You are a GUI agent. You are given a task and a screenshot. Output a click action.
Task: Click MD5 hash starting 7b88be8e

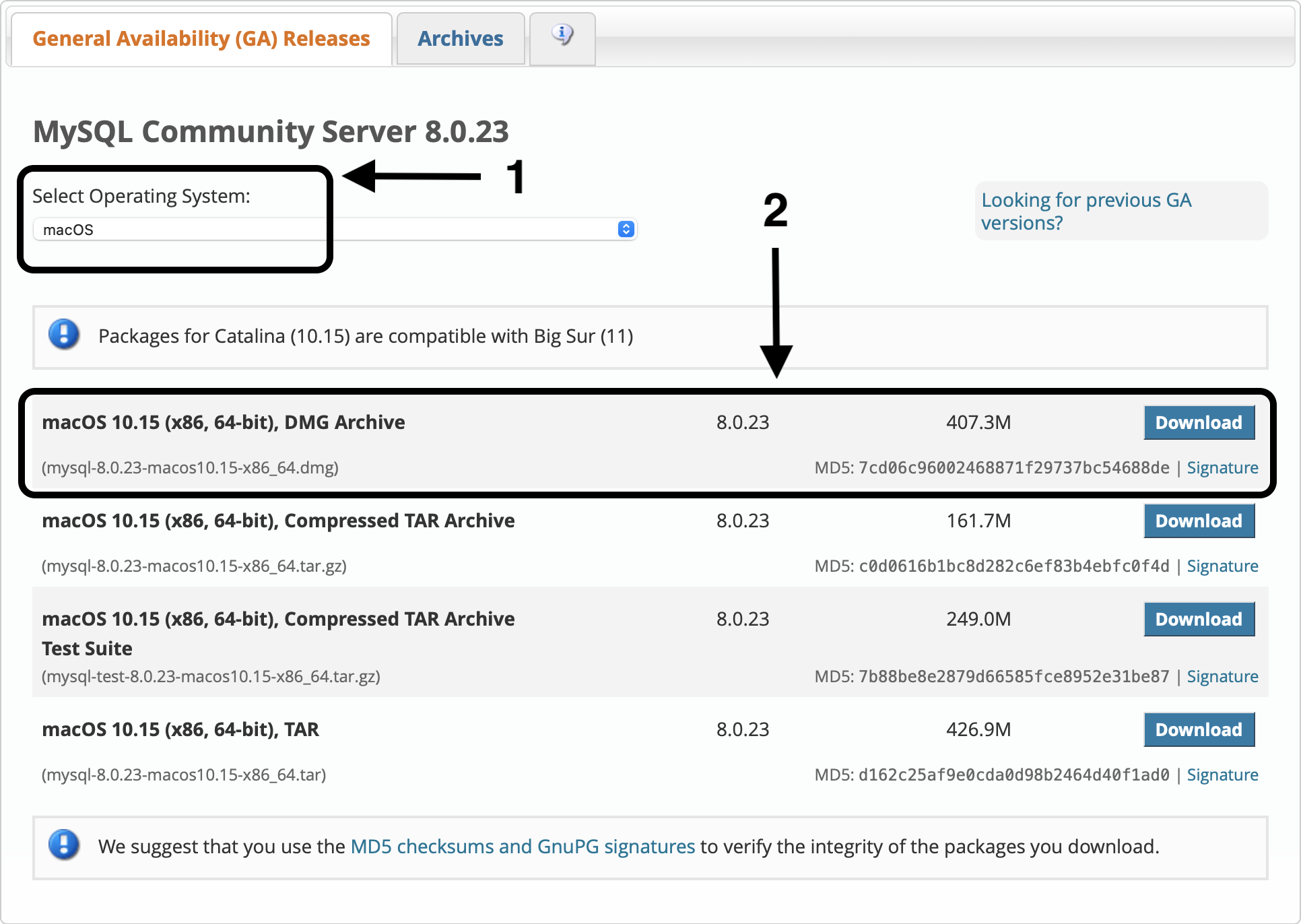[1014, 677]
